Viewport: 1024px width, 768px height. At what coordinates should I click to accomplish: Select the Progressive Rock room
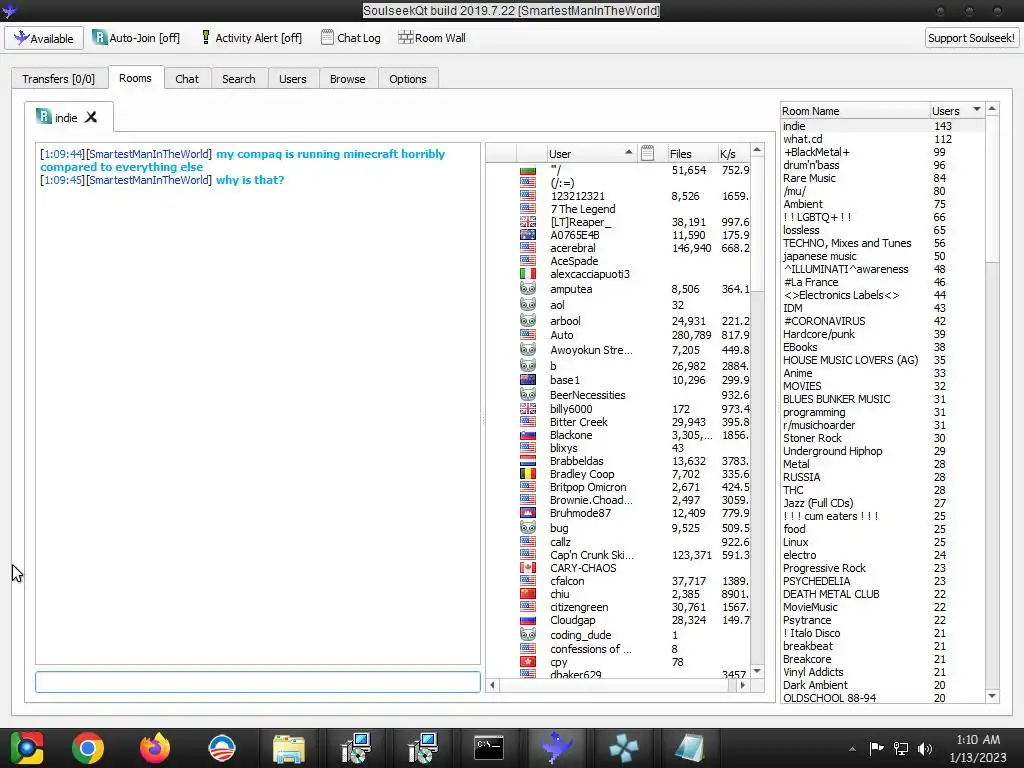(824, 568)
